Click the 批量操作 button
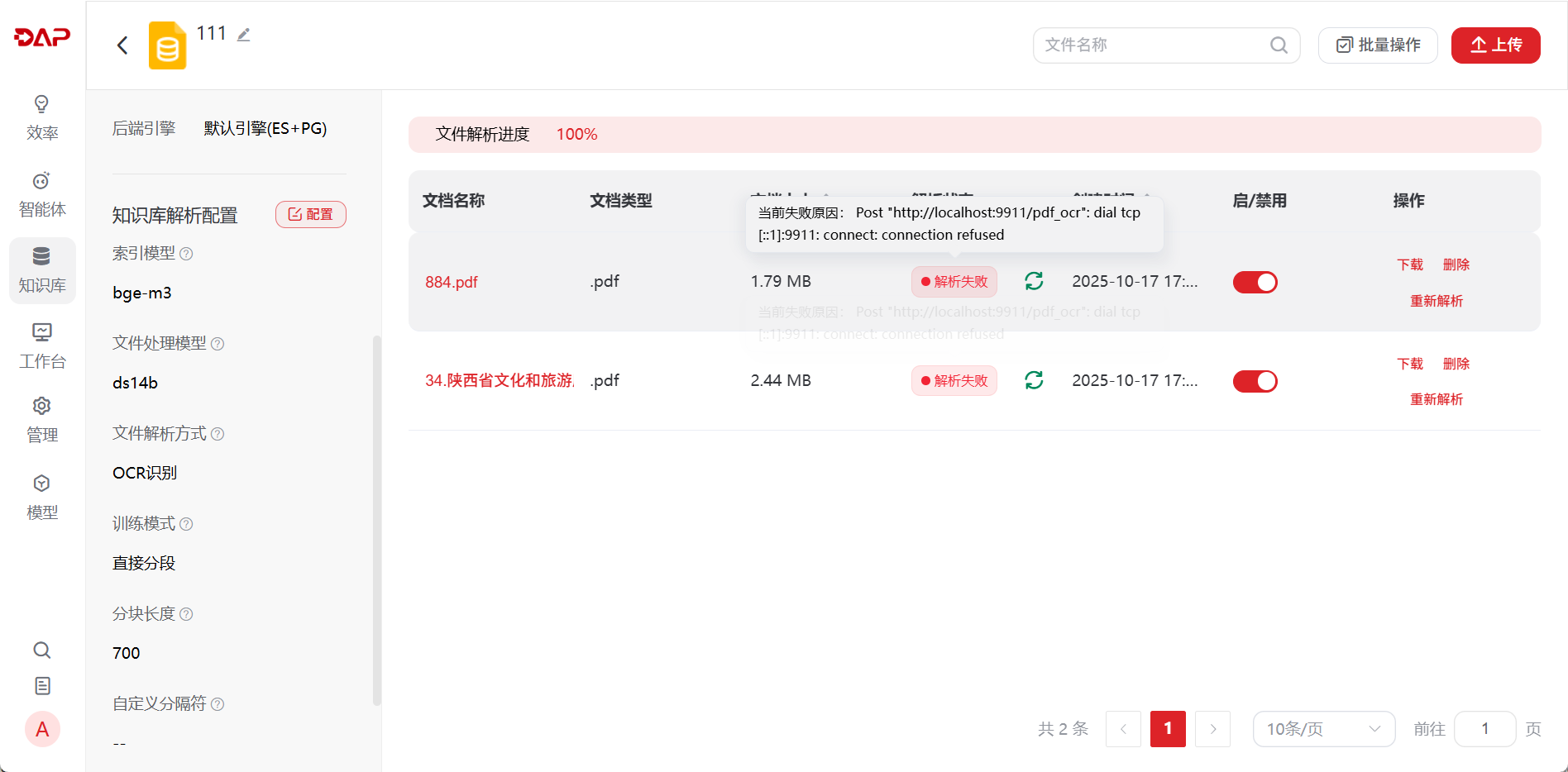The image size is (1568, 772). [x=1378, y=45]
